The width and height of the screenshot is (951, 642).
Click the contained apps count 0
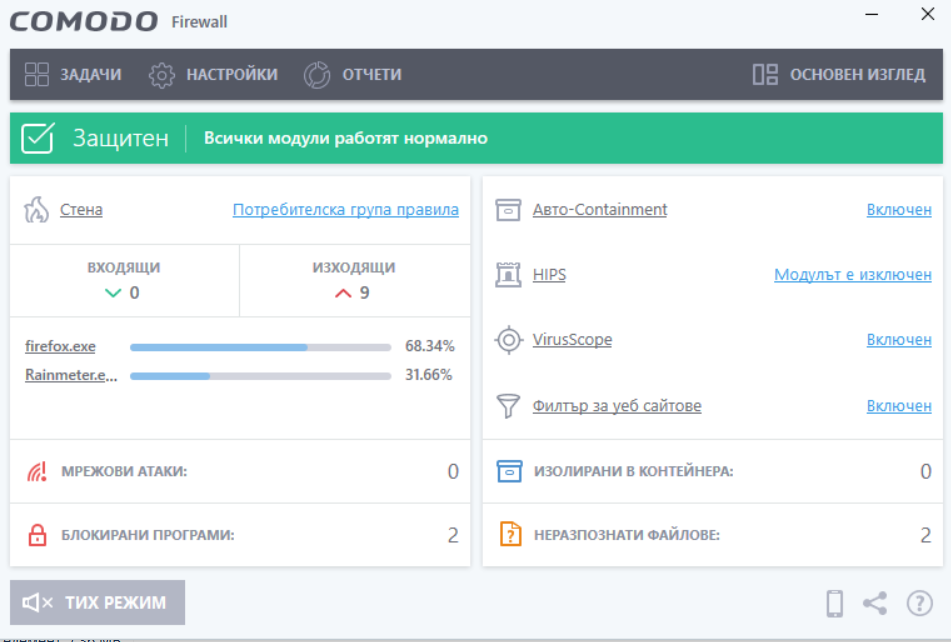coord(926,472)
